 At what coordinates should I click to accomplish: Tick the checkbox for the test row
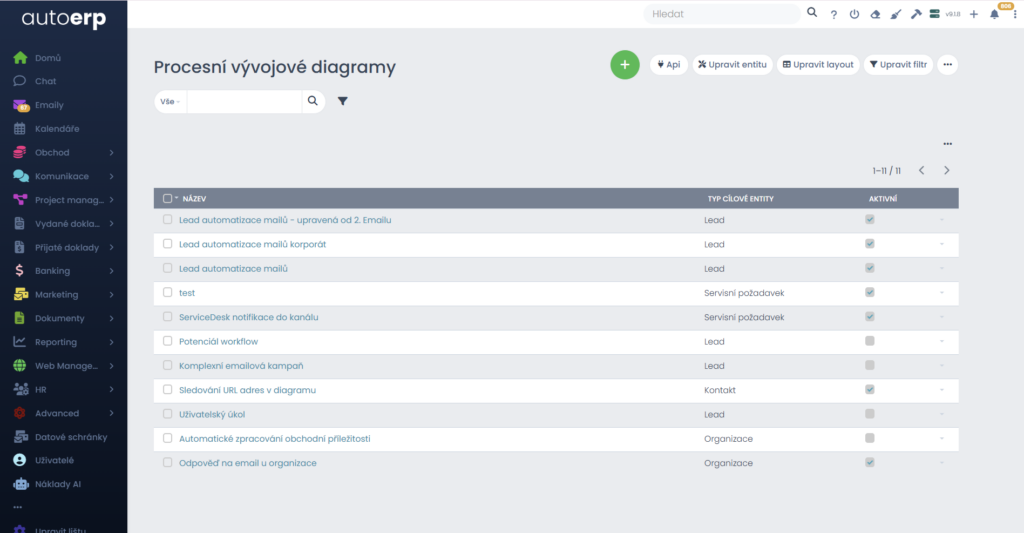tap(168, 293)
